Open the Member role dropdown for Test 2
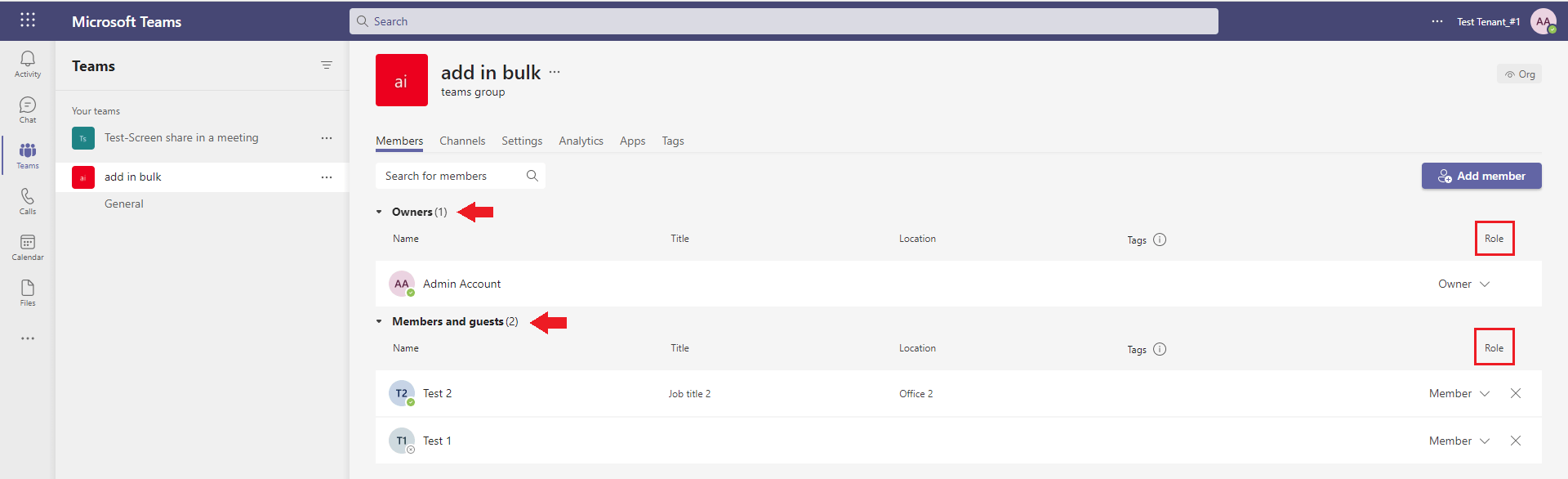The width and height of the screenshot is (1568, 479). [x=1459, y=393]
